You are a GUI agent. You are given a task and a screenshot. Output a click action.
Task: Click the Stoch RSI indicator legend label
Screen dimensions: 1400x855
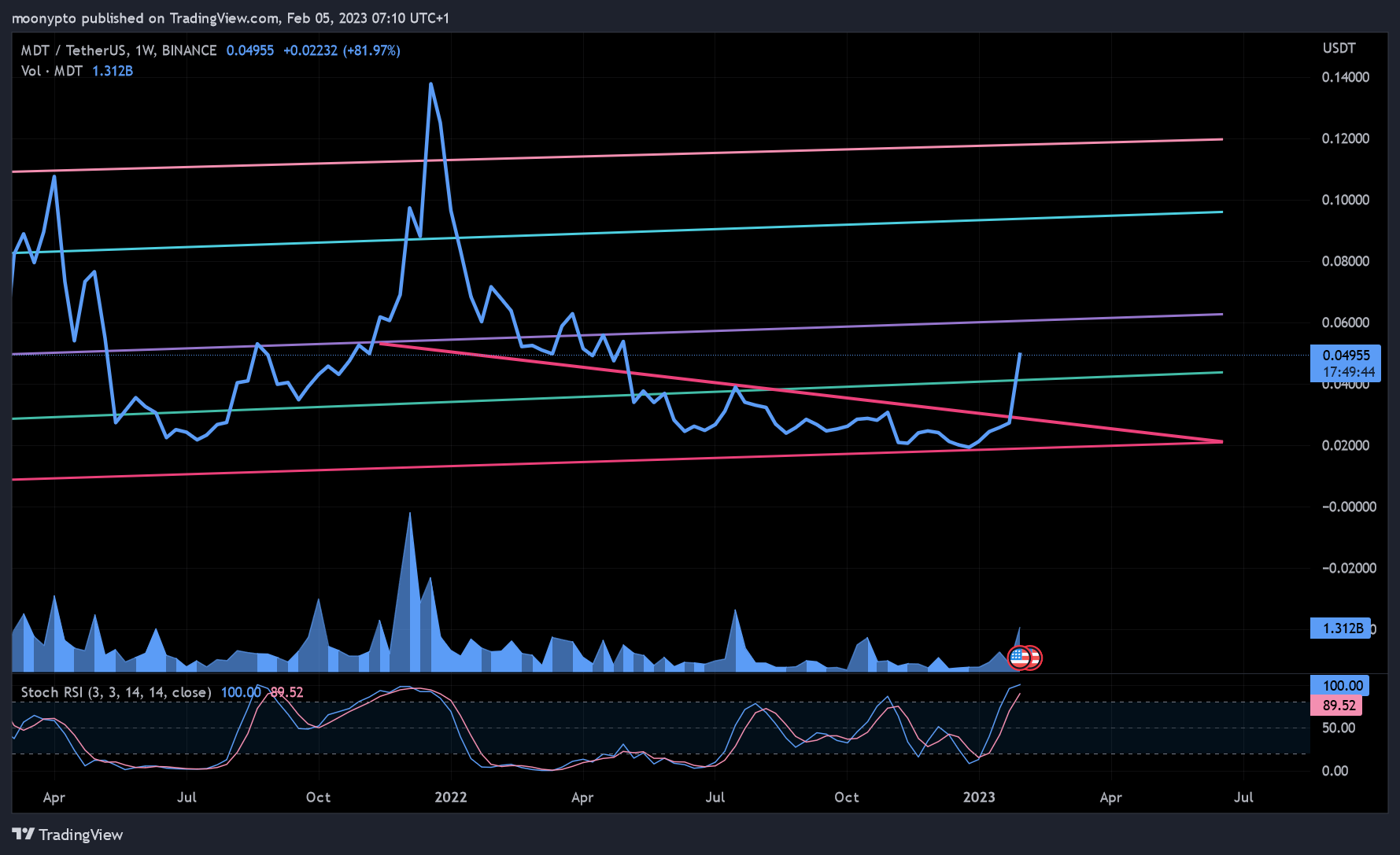[116, 692]
